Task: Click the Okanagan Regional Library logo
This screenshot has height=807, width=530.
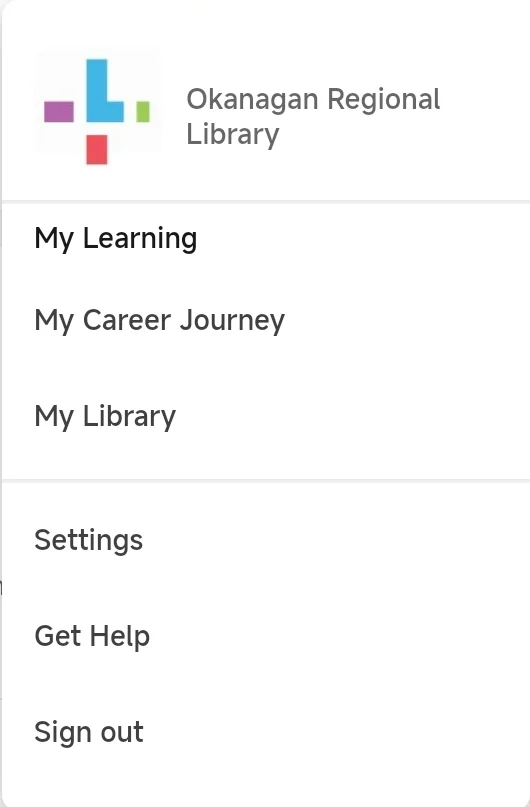Action: (97, 112)
